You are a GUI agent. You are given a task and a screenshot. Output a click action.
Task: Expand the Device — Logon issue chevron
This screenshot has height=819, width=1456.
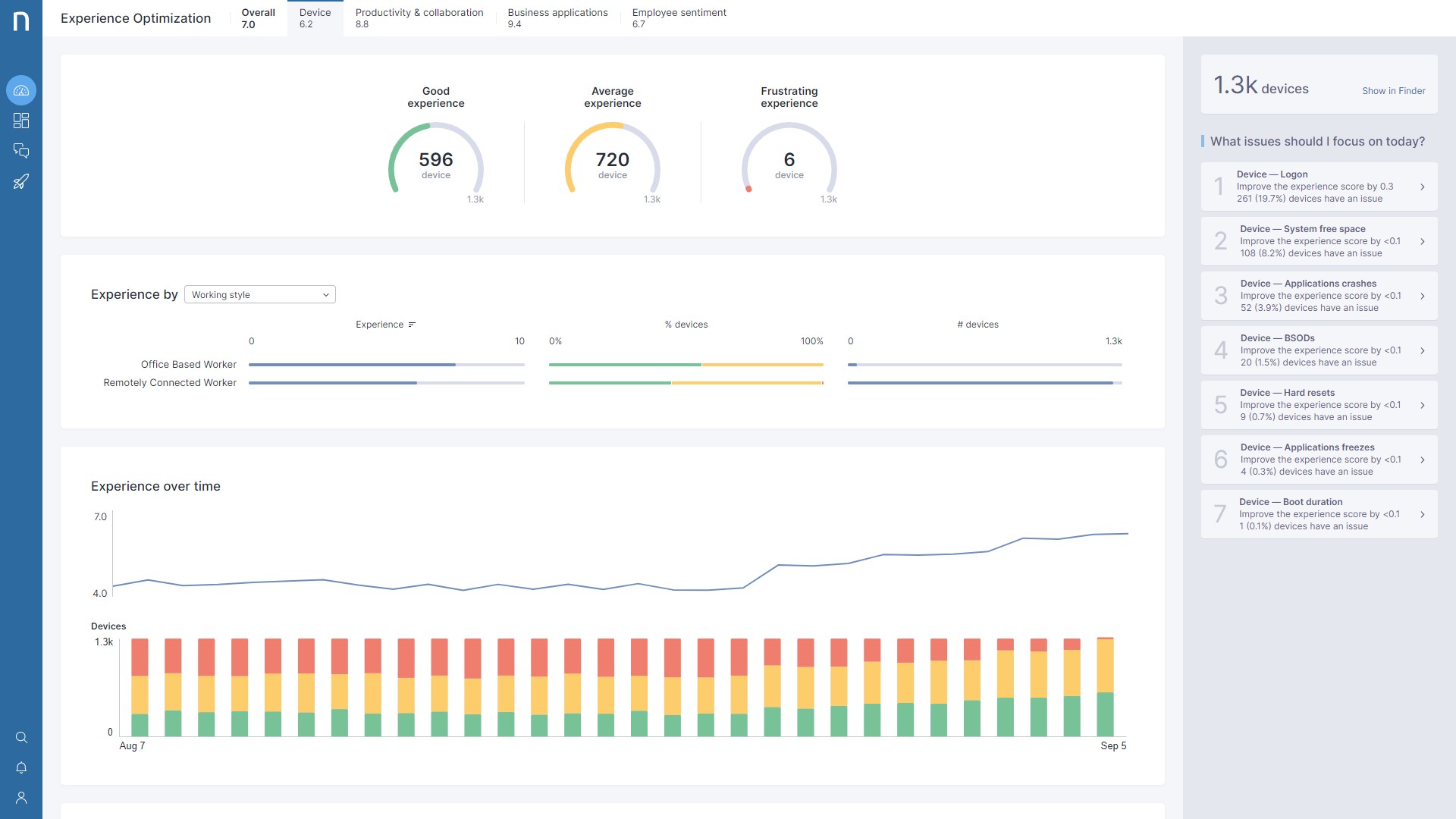[x=1422, y=187]
